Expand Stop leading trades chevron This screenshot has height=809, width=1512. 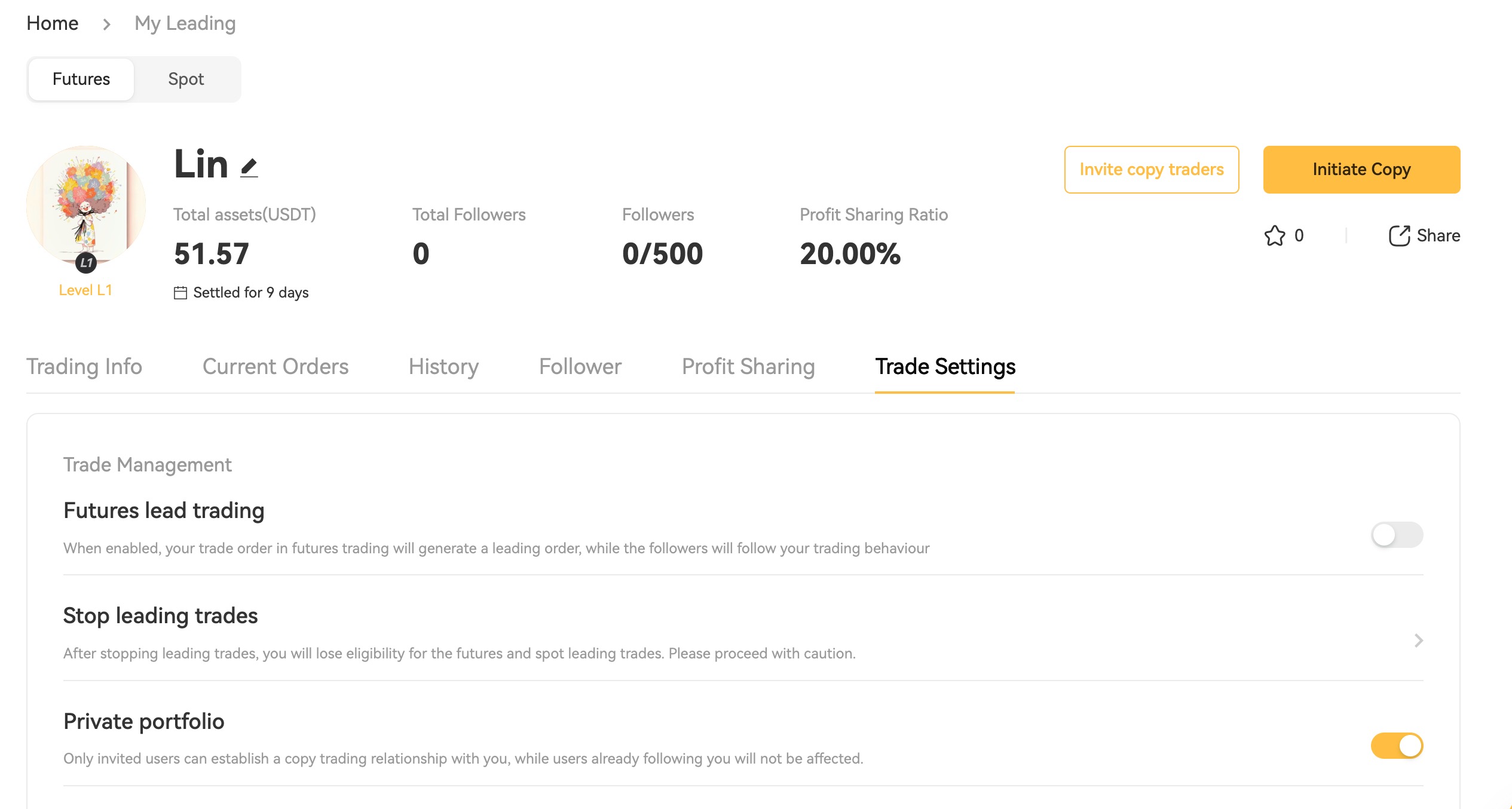[x=1419, y=641]
